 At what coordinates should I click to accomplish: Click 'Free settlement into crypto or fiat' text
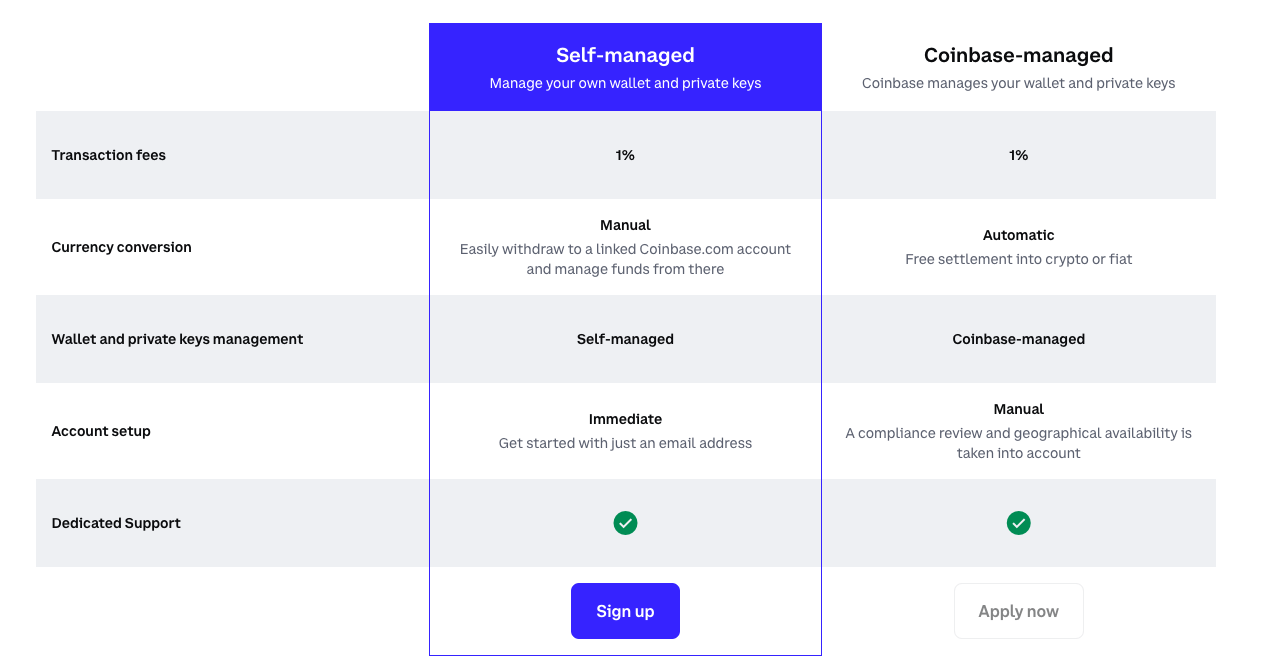[1018, 259]
